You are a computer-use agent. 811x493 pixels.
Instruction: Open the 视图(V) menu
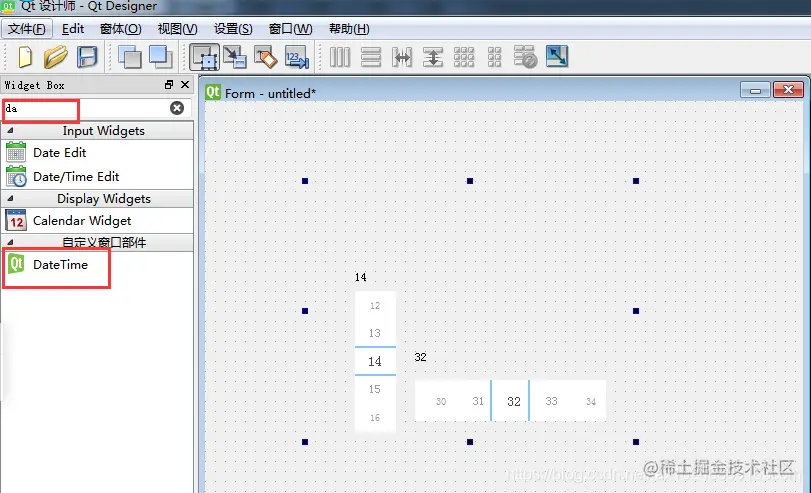click(x=177, y=28)
